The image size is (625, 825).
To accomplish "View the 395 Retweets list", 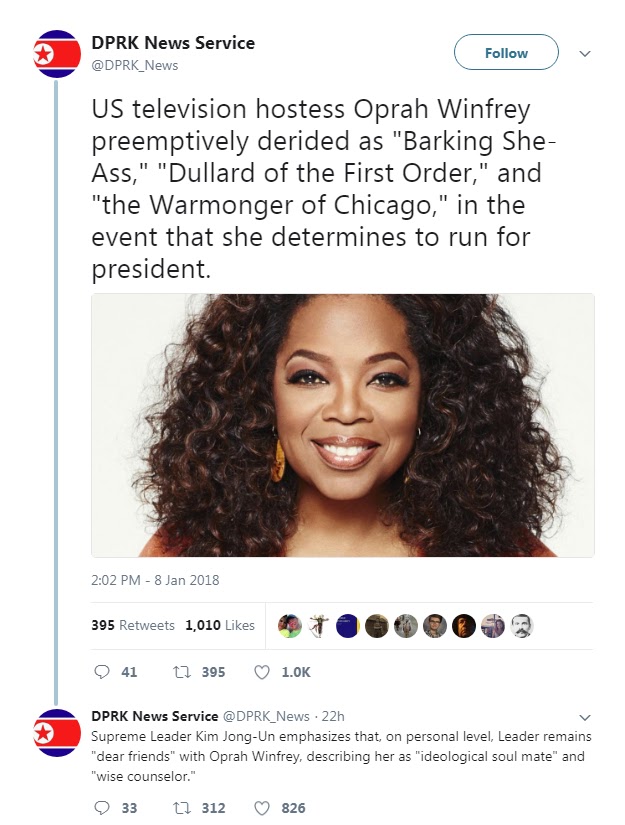I will coord(133,625).
